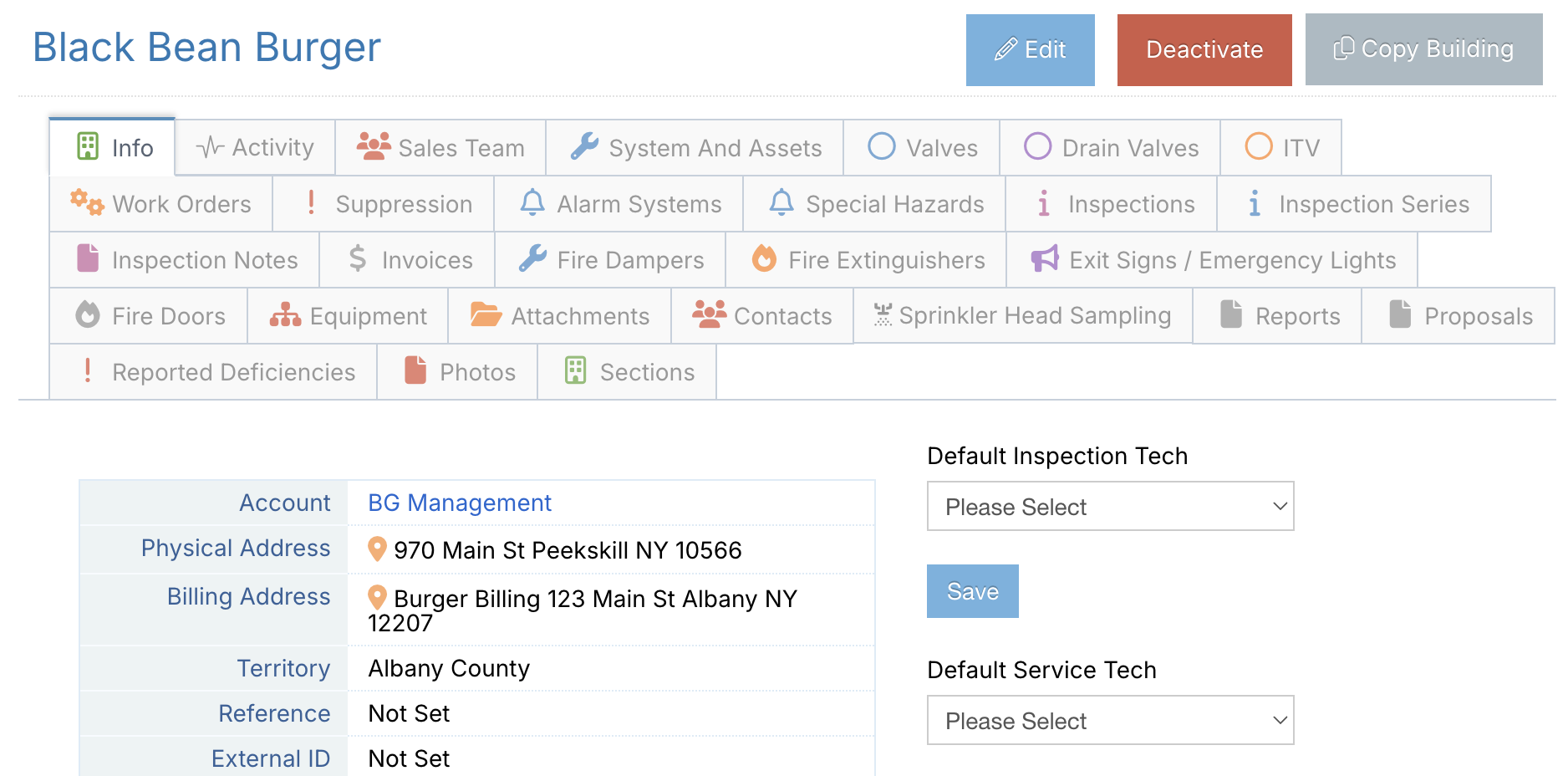Click the file icon beside Photos
Image resolution: width=1568 pixels, height=776 pixels.
click(x=415, y=370)
